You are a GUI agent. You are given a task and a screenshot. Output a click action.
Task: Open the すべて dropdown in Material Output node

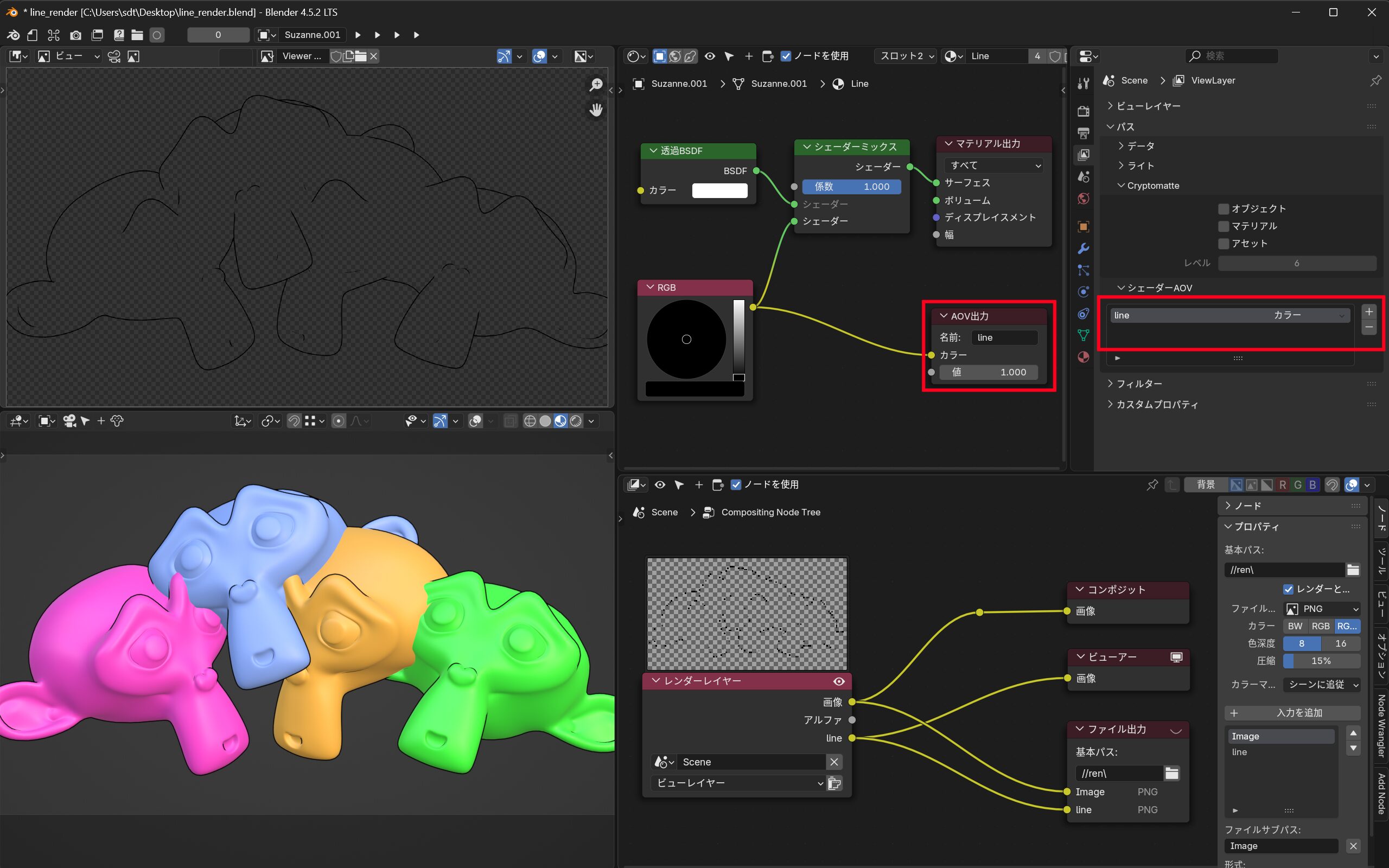[994, 165]
